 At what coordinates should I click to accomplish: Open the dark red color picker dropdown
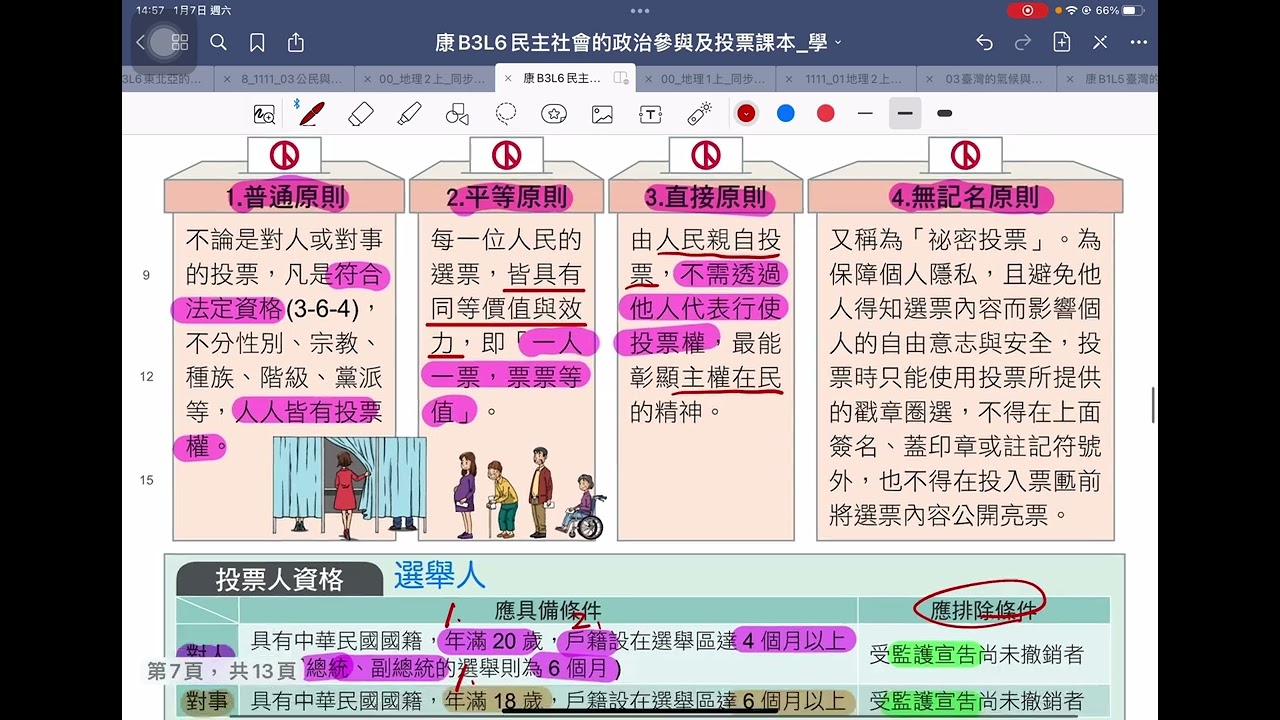[746, 114]
